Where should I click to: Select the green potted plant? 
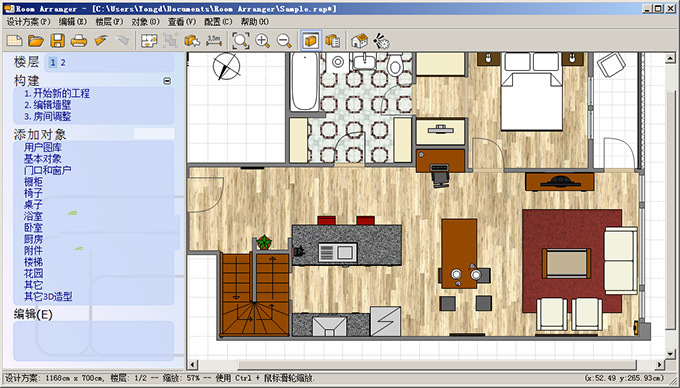coord(264,242)
